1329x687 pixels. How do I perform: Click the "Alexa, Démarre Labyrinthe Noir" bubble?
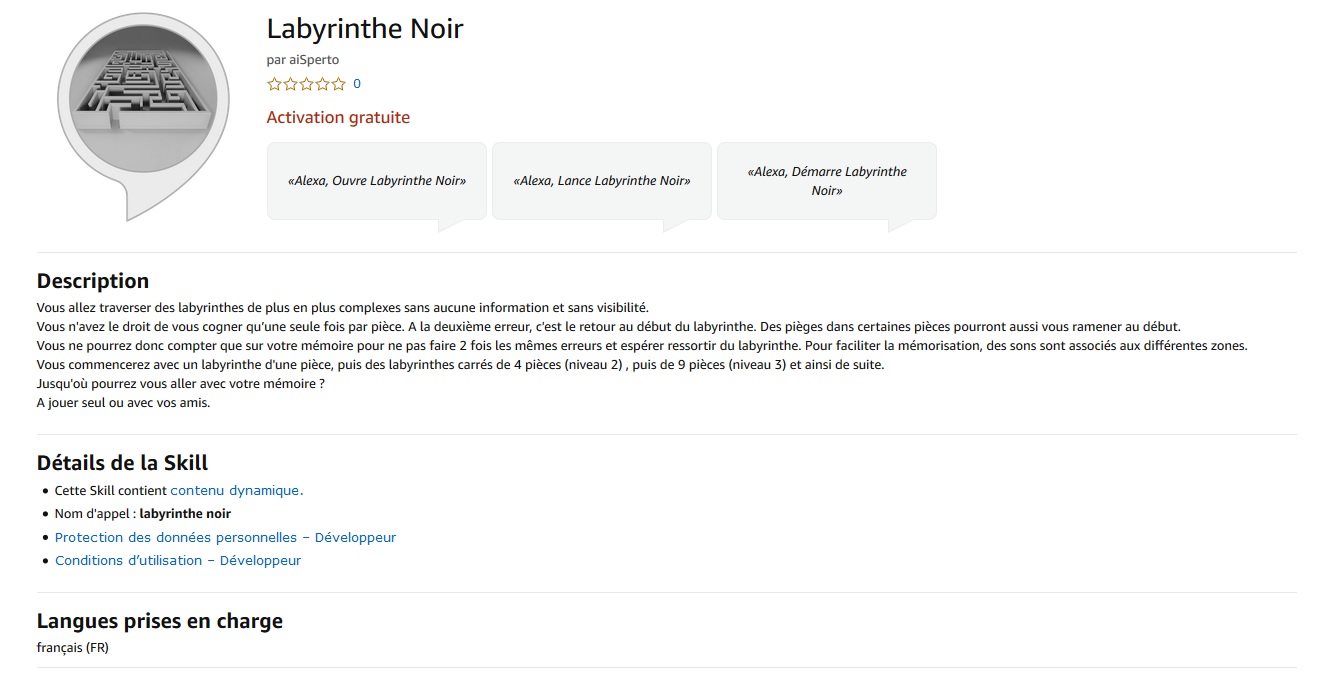tap(827, 181)
